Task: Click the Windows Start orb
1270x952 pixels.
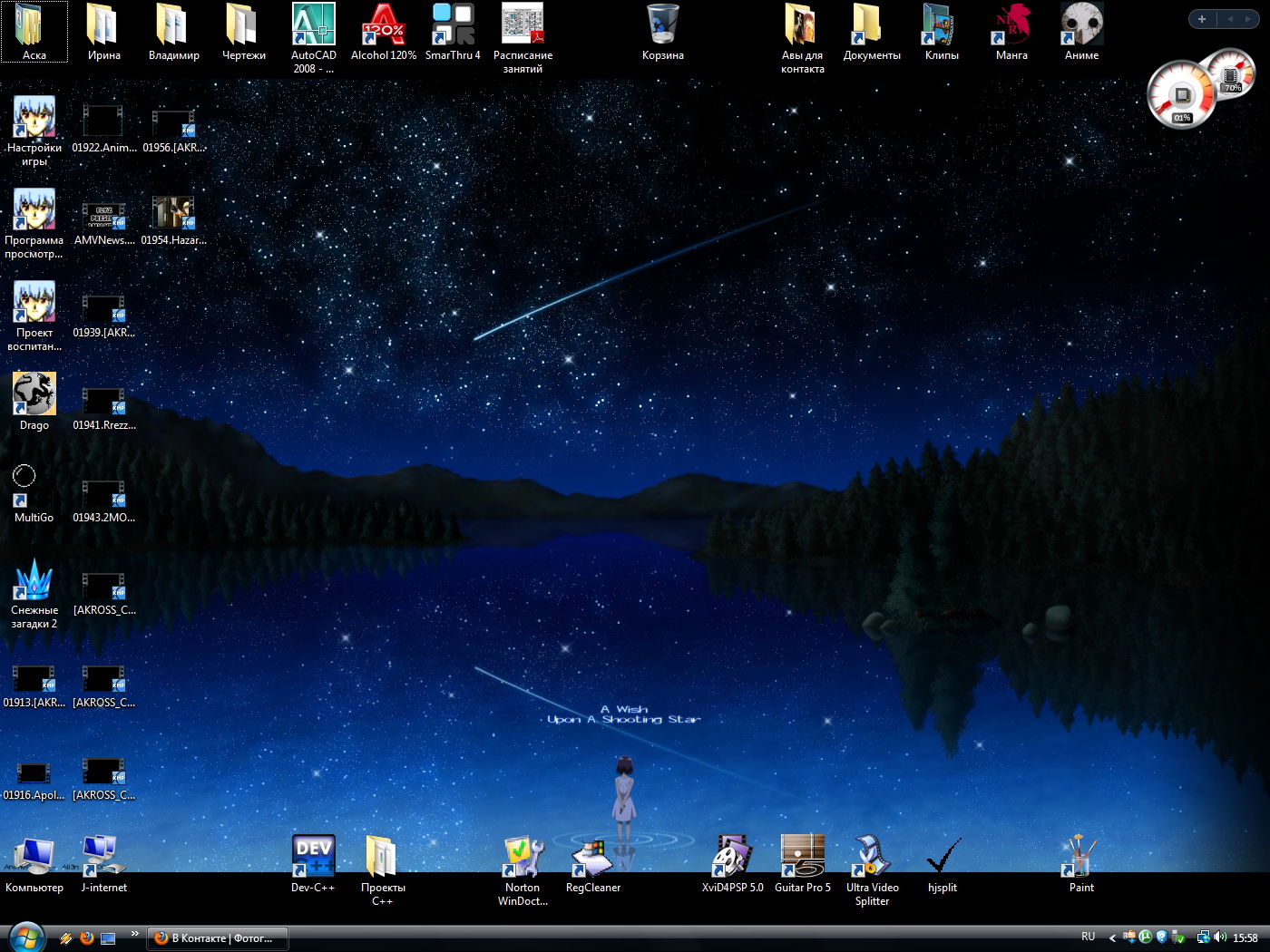Action: [26, 937]
